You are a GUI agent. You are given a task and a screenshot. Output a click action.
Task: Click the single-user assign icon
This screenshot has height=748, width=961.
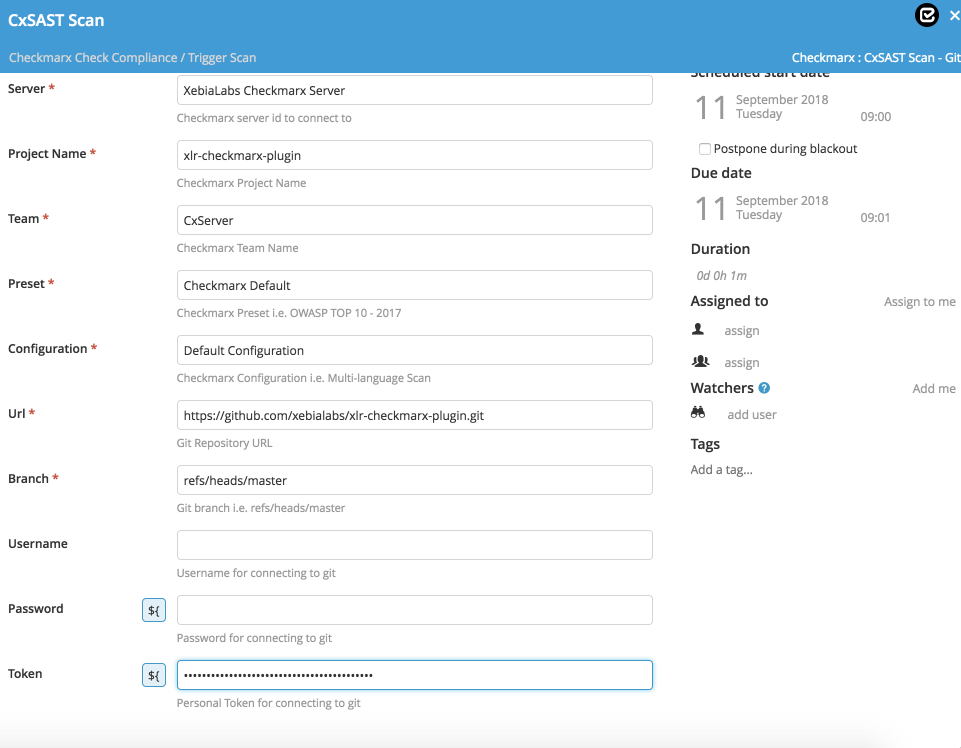(697, 329)
